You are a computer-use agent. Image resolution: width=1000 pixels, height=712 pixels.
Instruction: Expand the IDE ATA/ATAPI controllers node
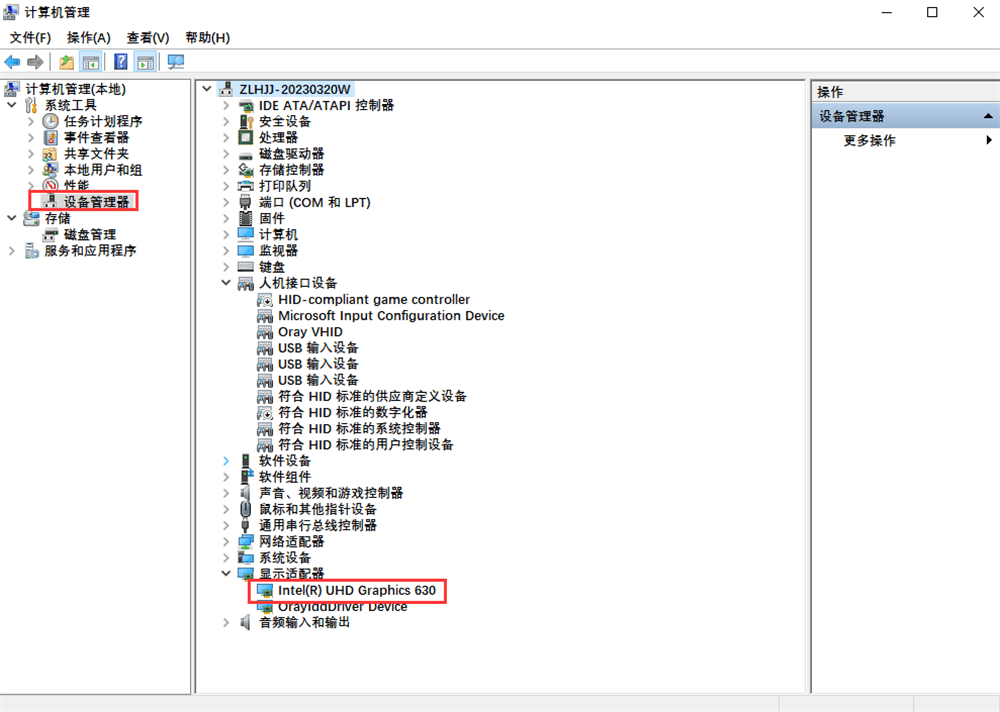tap(226, 106)
